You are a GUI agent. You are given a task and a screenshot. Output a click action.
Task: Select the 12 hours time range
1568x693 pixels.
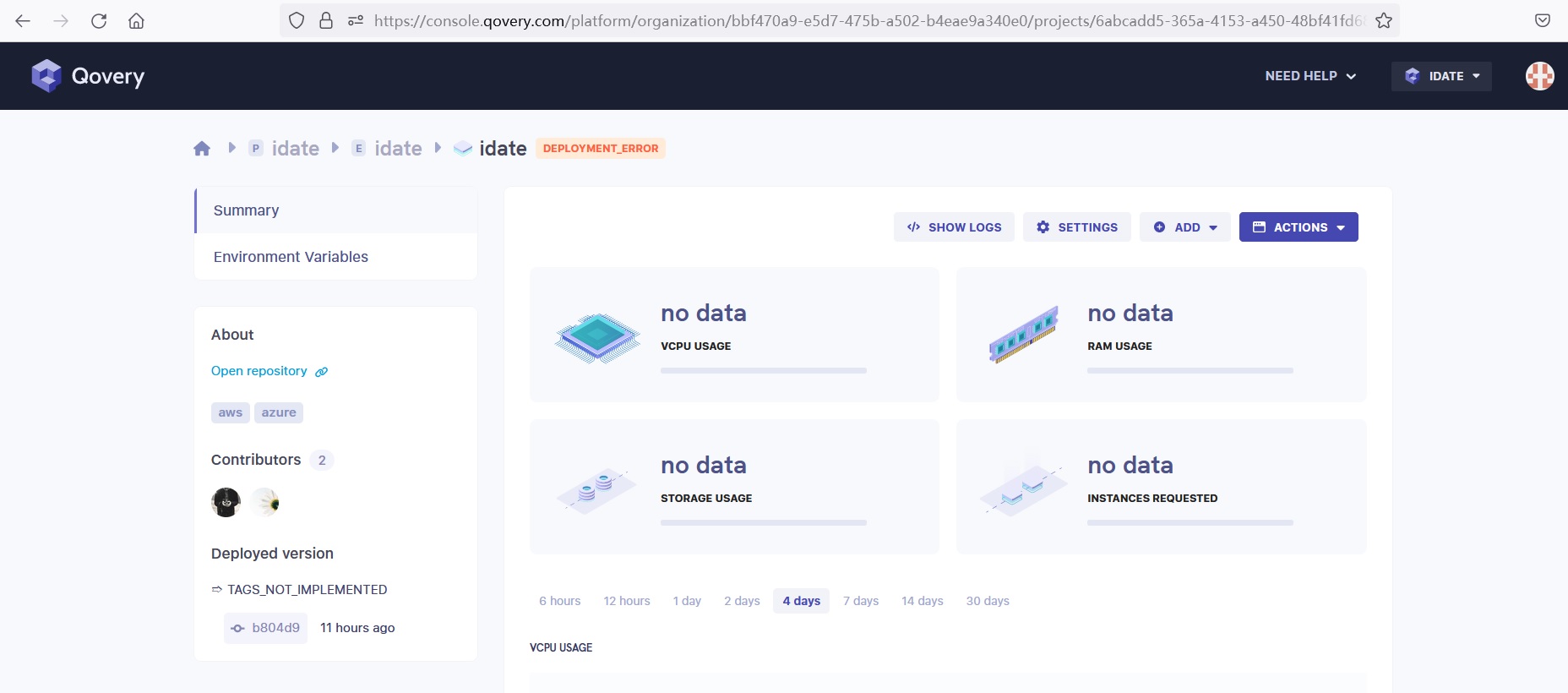pos(627,601)
